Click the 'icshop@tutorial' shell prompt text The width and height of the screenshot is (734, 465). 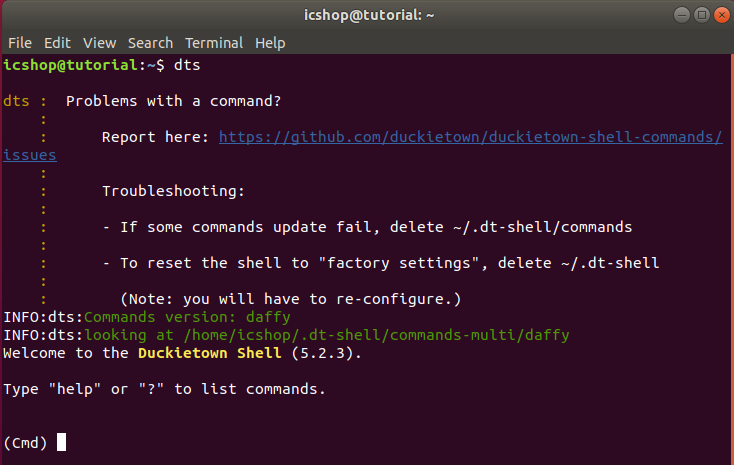coord(70,65)
